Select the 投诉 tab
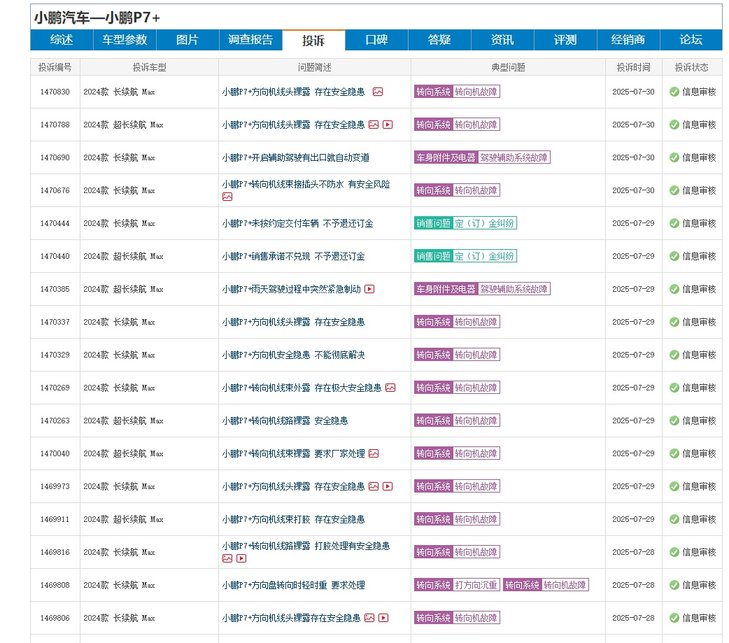This screenshot has height=643, width=729. (x=314, y=40)
